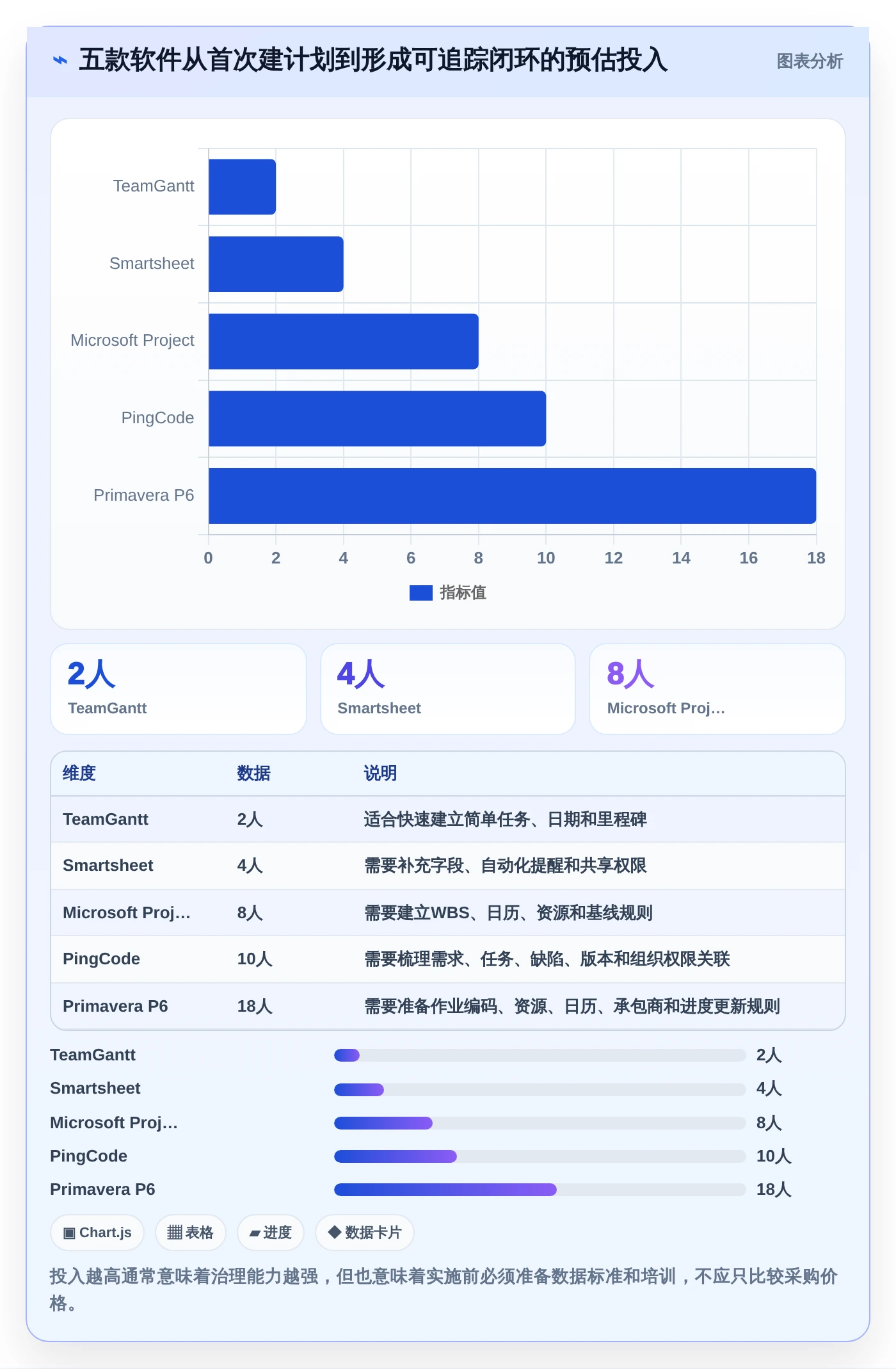Click the Smartsheet bar in chart

click(x=276, y=264)
